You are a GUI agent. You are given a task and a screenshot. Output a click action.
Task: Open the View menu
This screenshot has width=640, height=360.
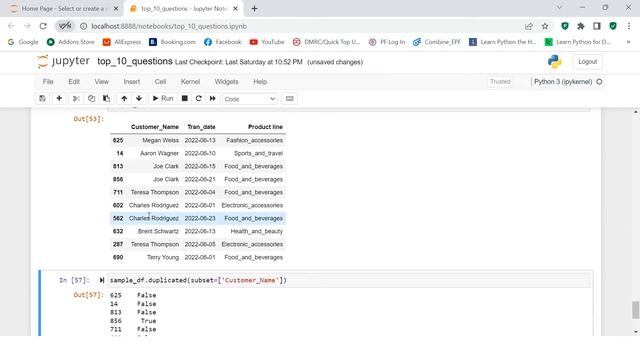(102, 82)
